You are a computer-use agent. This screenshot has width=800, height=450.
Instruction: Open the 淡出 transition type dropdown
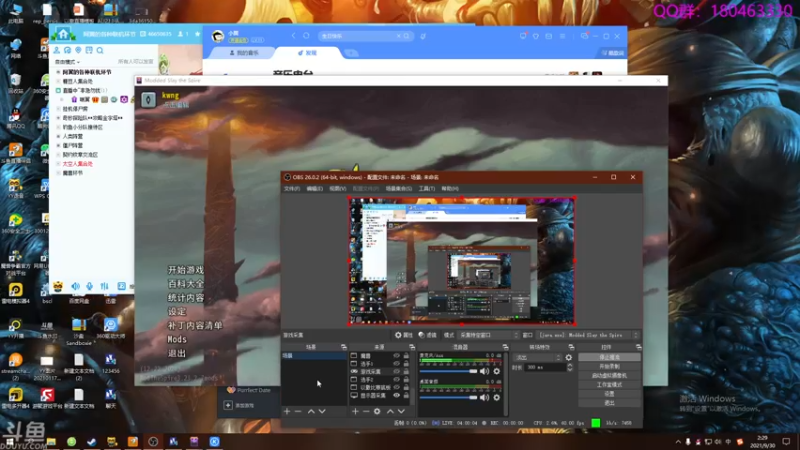tap(537, 358)
